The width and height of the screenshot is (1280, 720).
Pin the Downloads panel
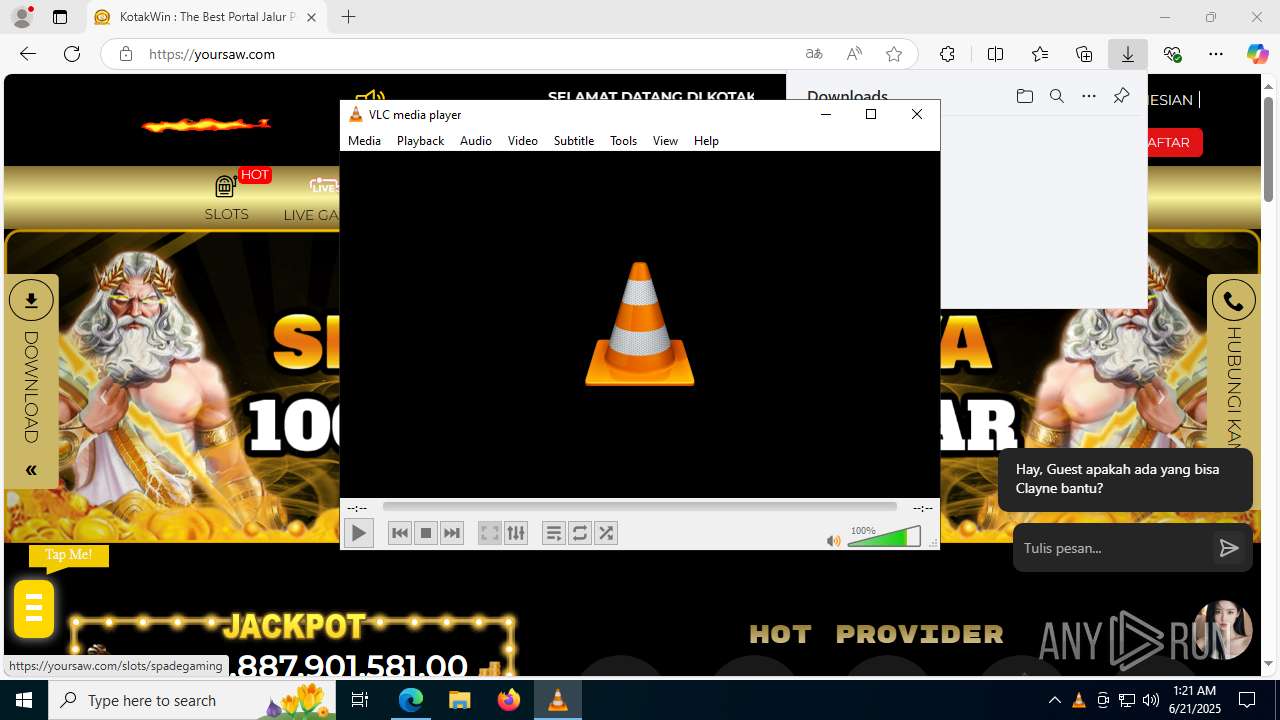[1121, 96]
